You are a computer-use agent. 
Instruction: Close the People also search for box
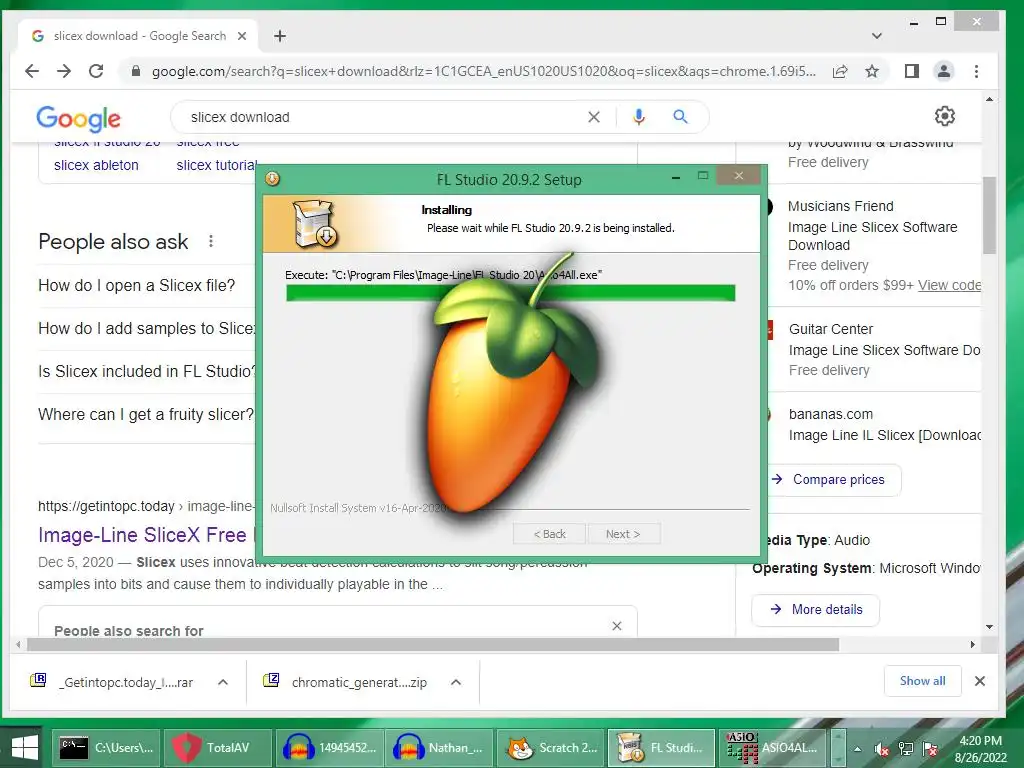616,626
